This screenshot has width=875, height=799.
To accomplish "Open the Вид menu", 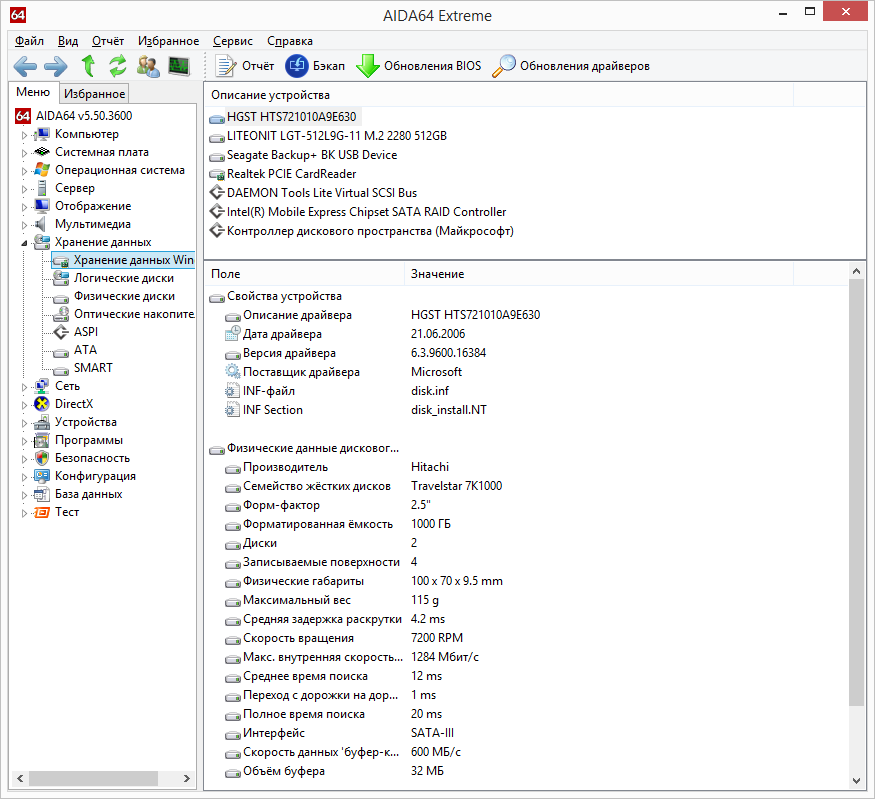I will (68, 41).
